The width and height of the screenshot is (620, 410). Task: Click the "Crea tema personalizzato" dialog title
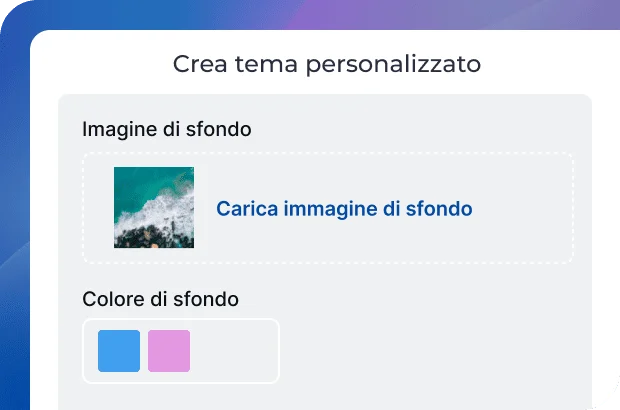[x=327, y=64]
